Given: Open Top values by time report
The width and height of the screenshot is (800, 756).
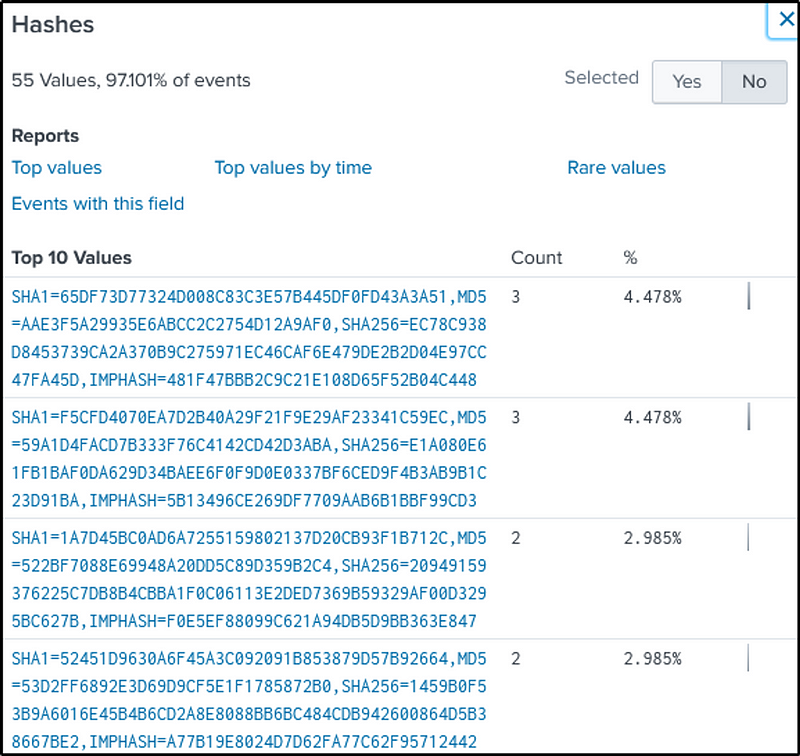Looking at the screenshot, I should (293, 168).
